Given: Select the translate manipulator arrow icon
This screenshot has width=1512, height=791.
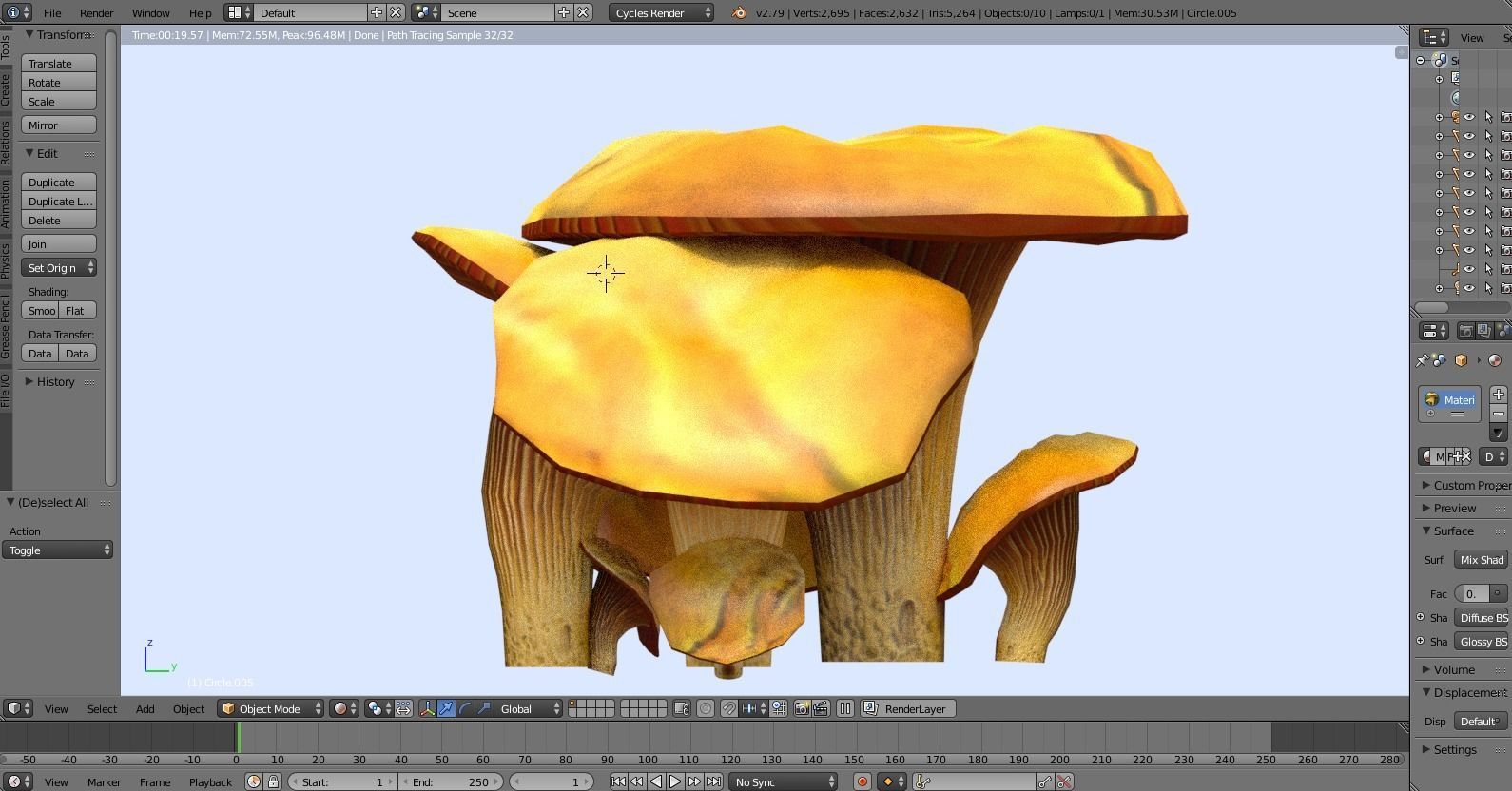Looking at the screenshot, I should pos(446,708).
